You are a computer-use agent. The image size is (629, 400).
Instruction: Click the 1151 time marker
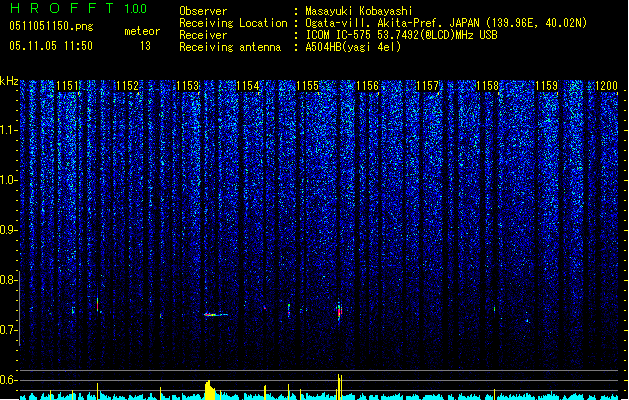click(67, 86)
